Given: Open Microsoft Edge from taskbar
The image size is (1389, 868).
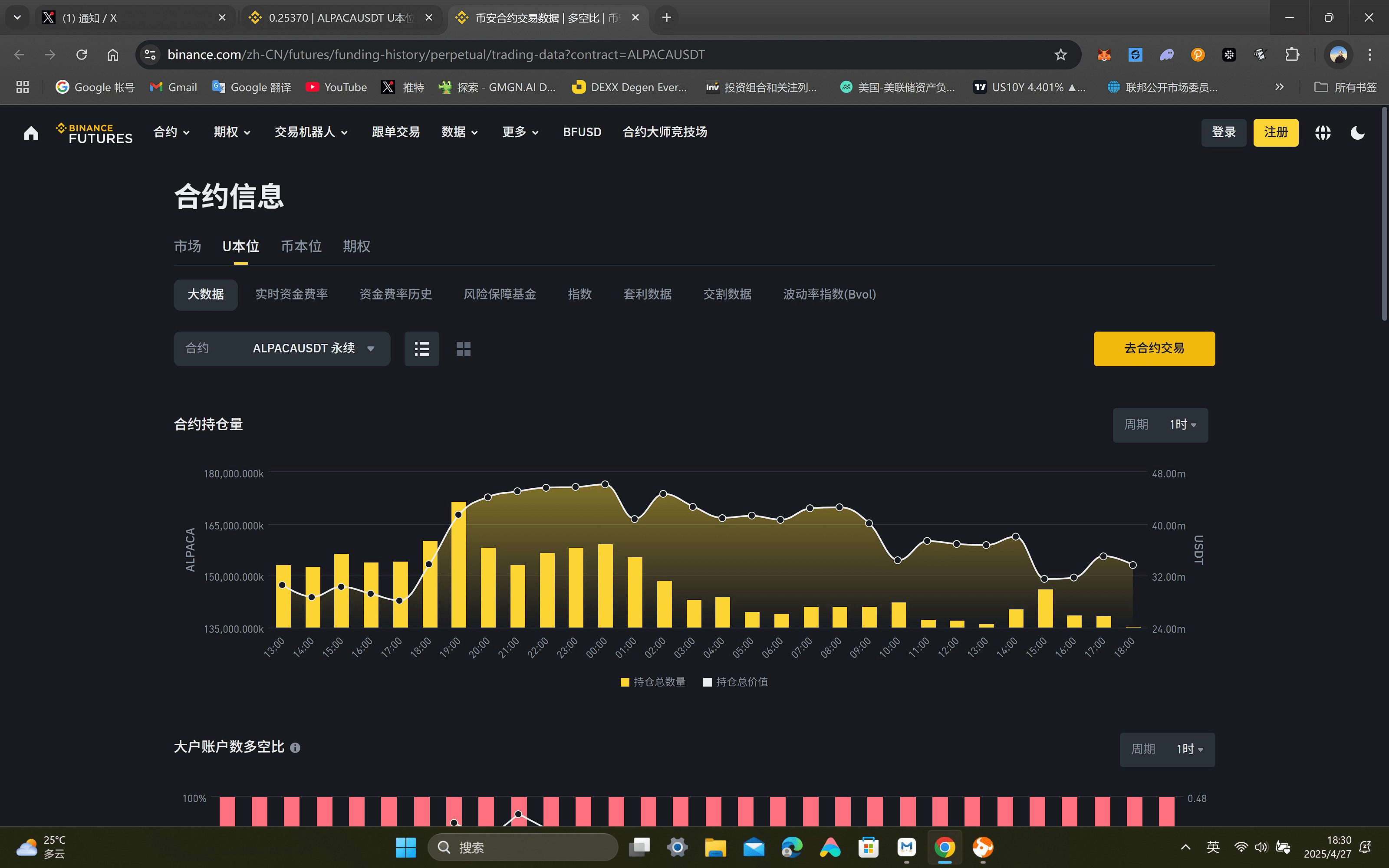Looking at the screenshot, I should [791, 847].
